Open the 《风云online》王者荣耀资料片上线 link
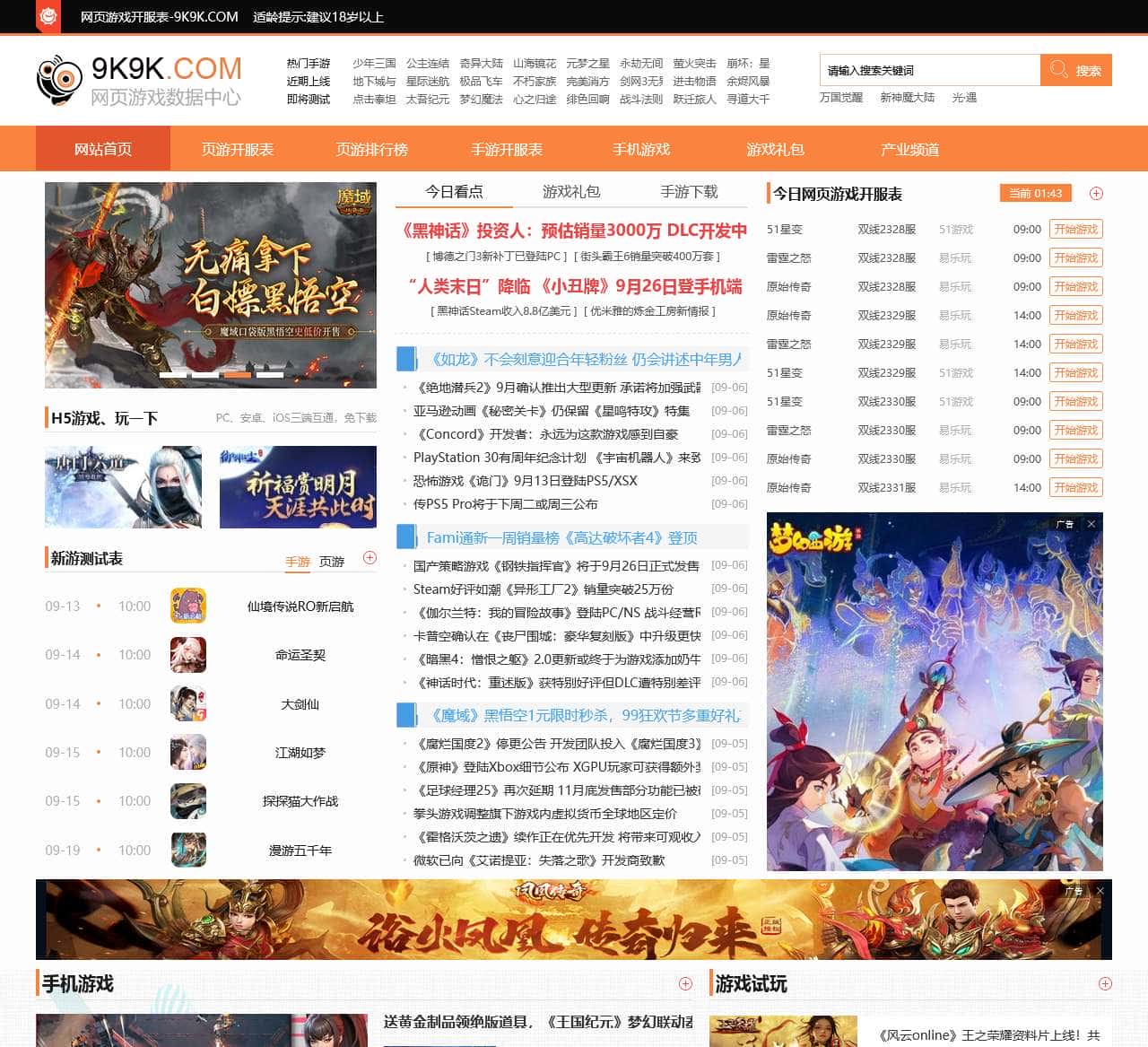This screenshot has width=1148, height=1047. coord(988,1034)
